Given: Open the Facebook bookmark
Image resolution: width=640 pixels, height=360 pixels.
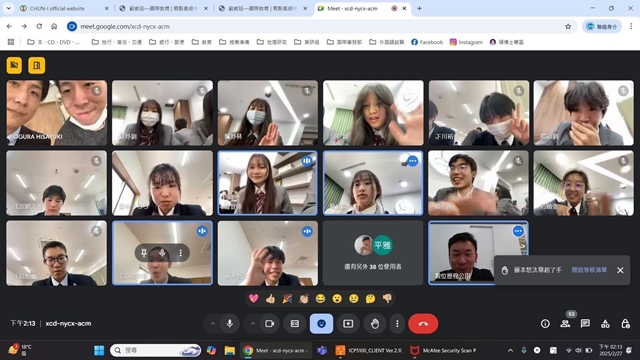Looking at the screenshot, I should coord(427,42).
